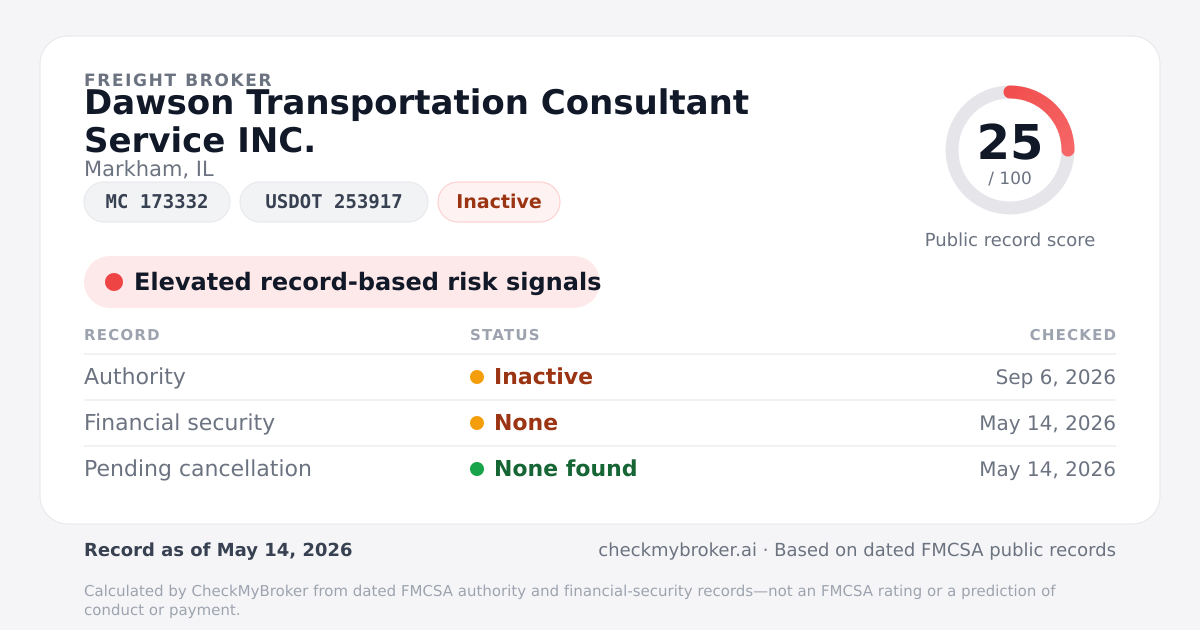
Task: Click the orange Authority status dot
Action: click(x=477, y=377)
